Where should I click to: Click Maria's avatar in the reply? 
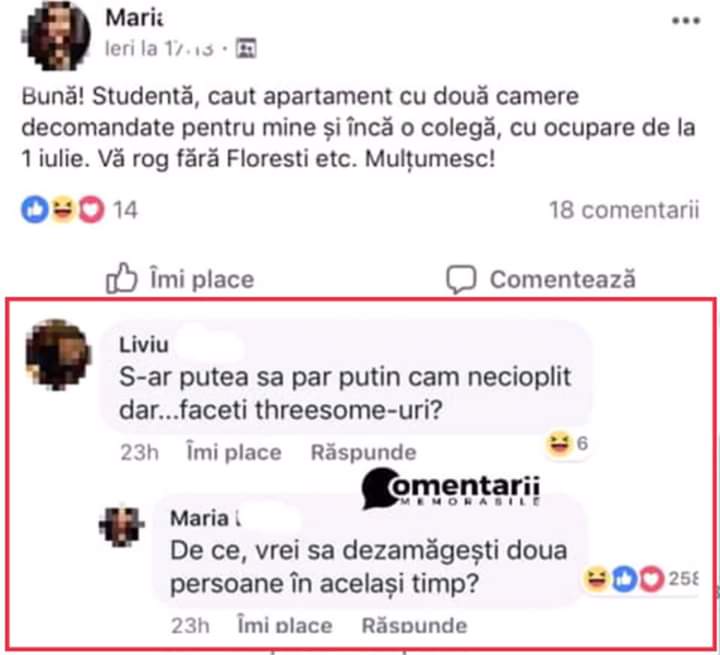[121, 526]
